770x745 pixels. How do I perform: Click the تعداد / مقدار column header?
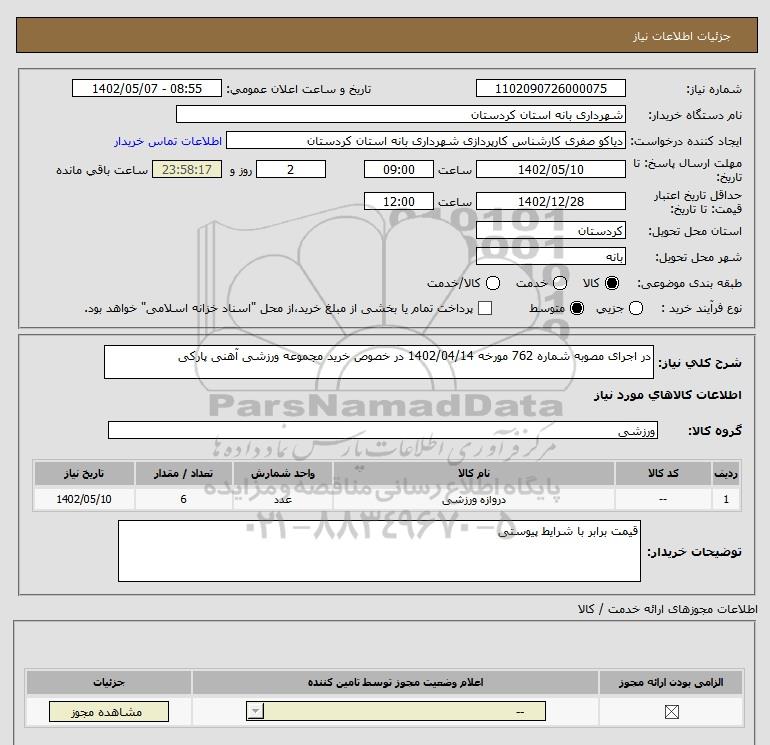(x=184, y=473)
